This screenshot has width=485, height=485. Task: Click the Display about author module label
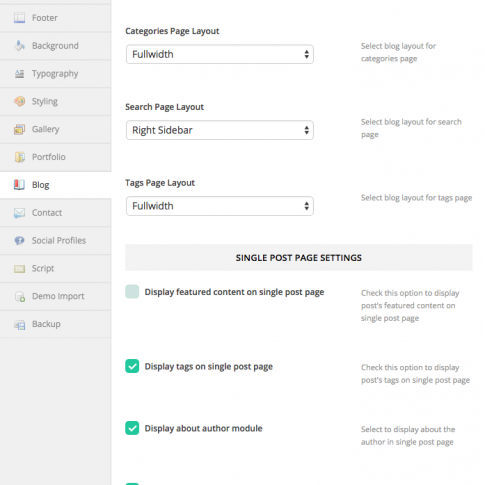point(203,428)
